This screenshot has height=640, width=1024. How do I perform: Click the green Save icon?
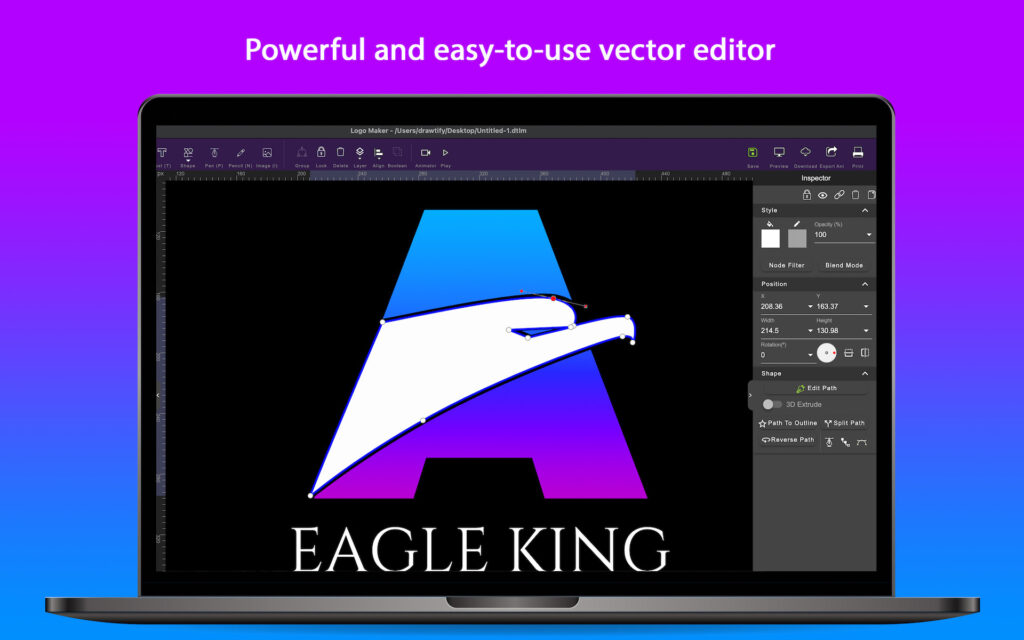pos(752,152)
